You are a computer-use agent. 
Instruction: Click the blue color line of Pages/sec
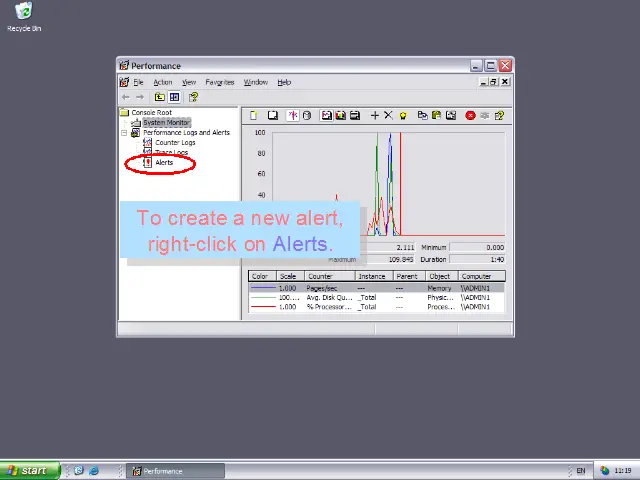263,288
